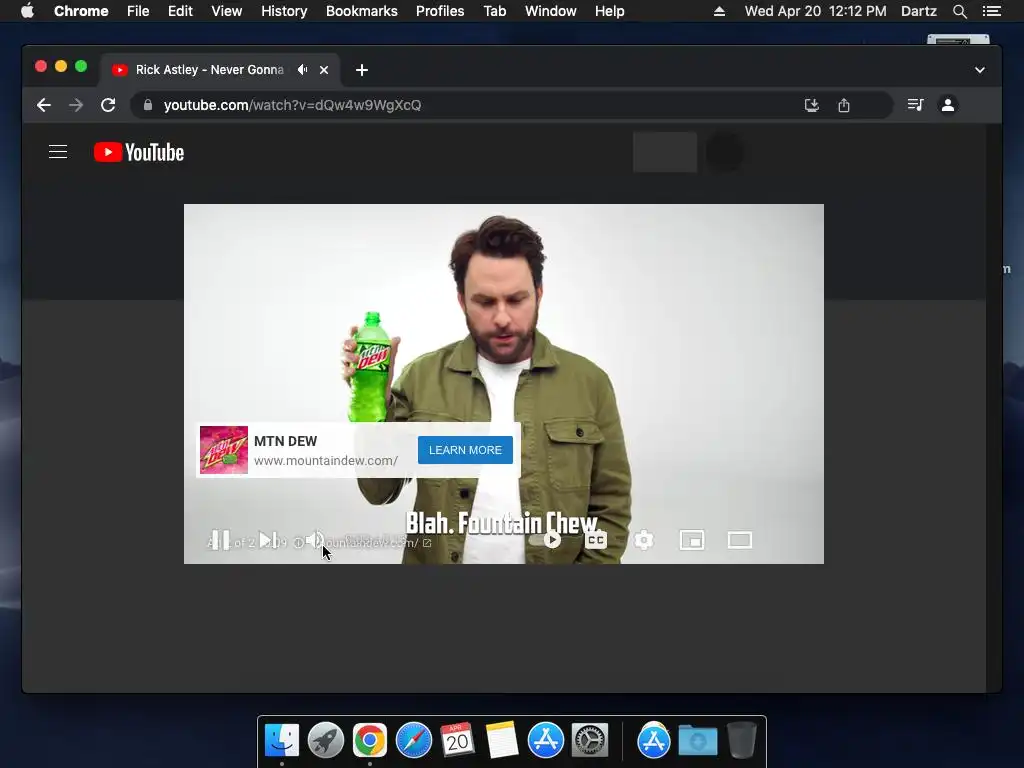Open the Apple menu
Image resolution: width=1024 pixels, height=768 pixels.
(x=27, y=11)
